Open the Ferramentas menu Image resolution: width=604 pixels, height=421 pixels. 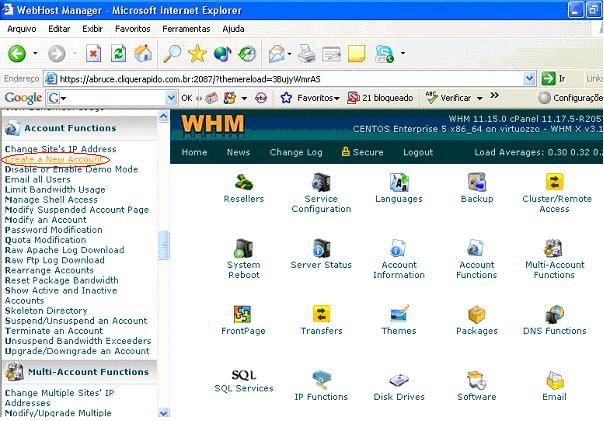point(186,29)
